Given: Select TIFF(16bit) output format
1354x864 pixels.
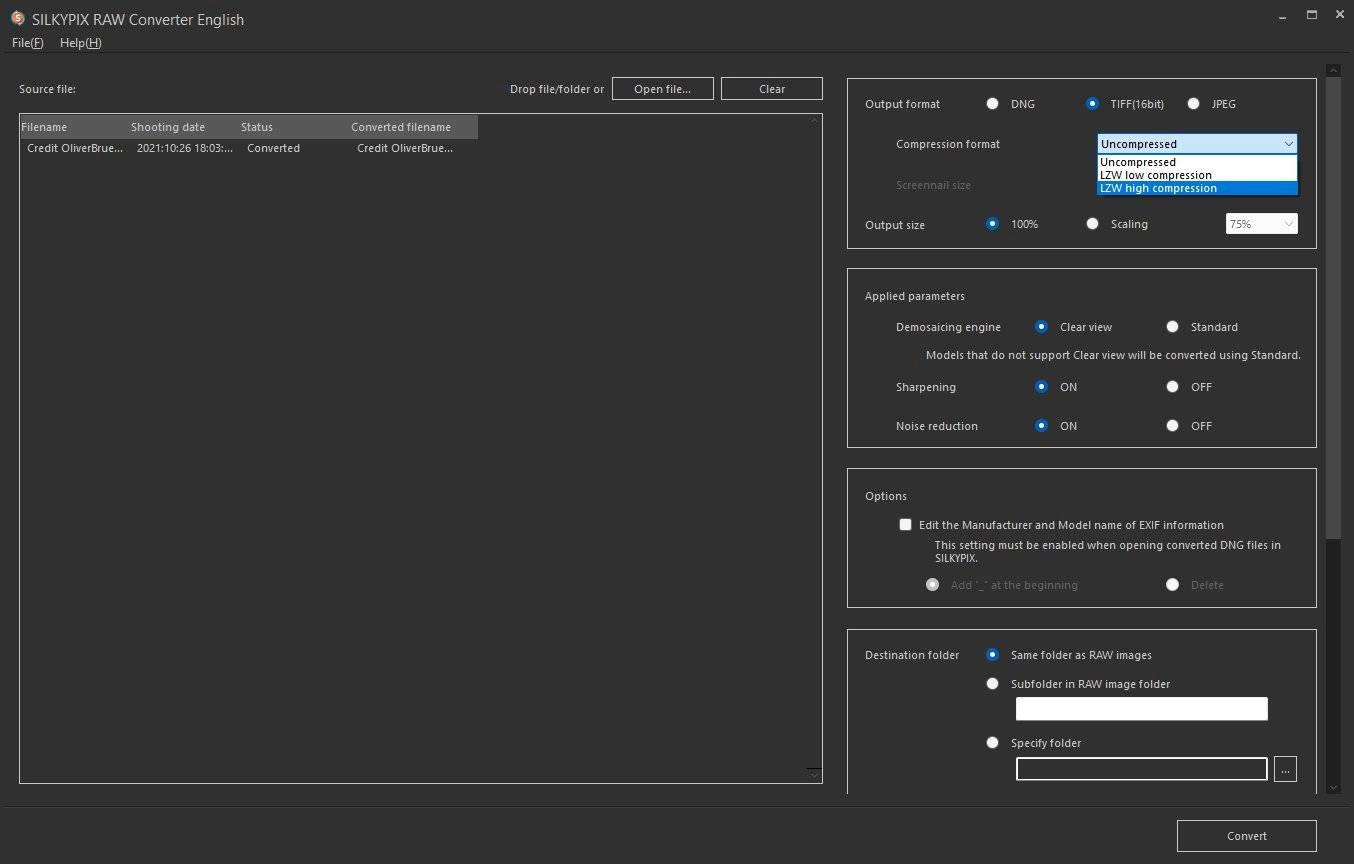Looking at the screenshot, I should pos(1092,103).
